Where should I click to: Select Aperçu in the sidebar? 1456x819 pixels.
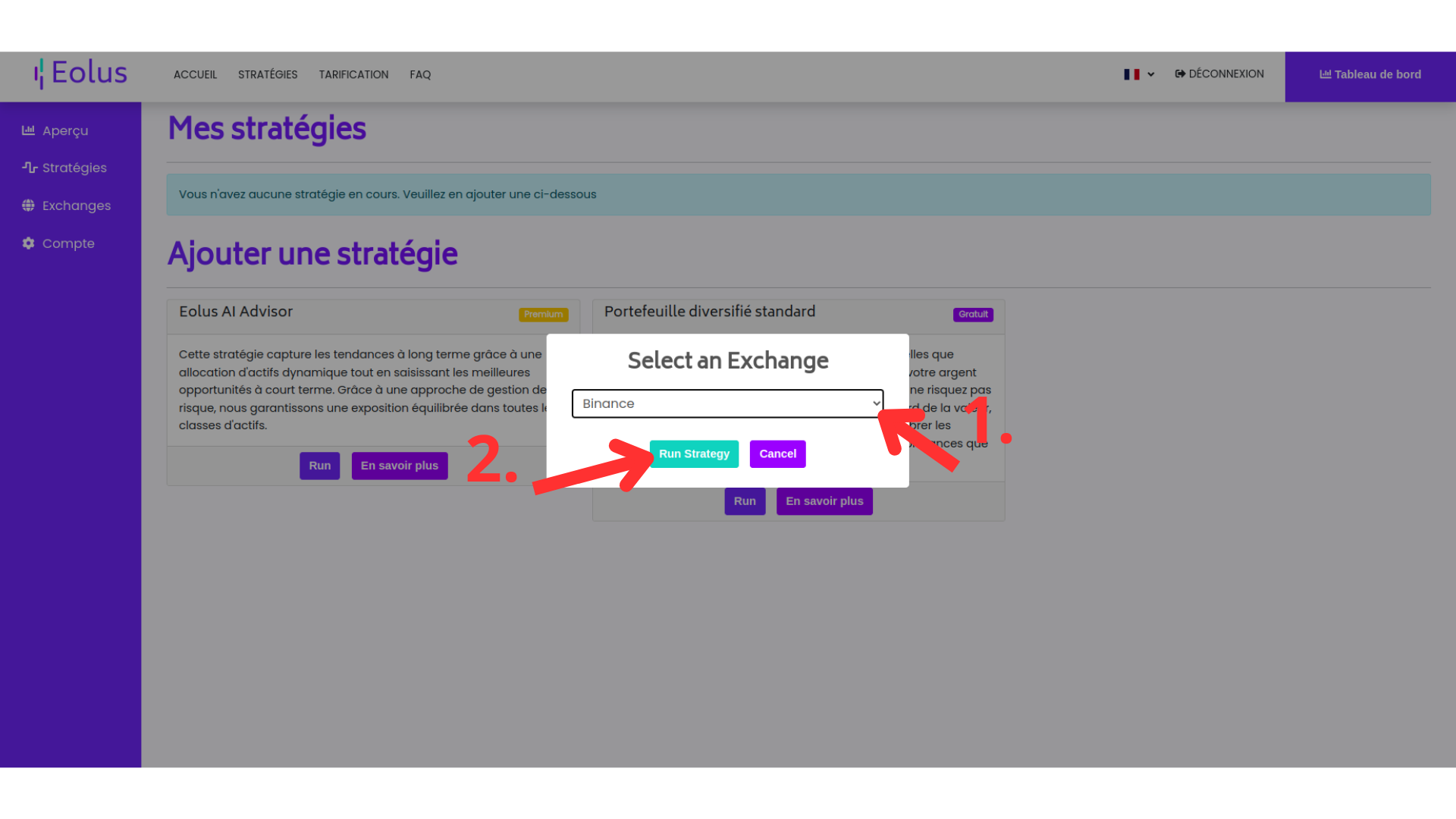pos(65,130)
